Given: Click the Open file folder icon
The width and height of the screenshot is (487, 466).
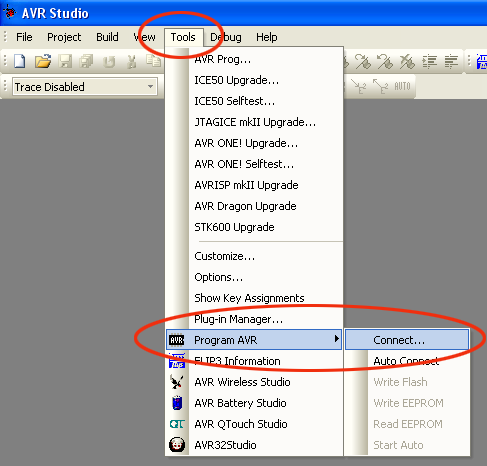Looking at the screenshot, I should (x=43, y=62).
